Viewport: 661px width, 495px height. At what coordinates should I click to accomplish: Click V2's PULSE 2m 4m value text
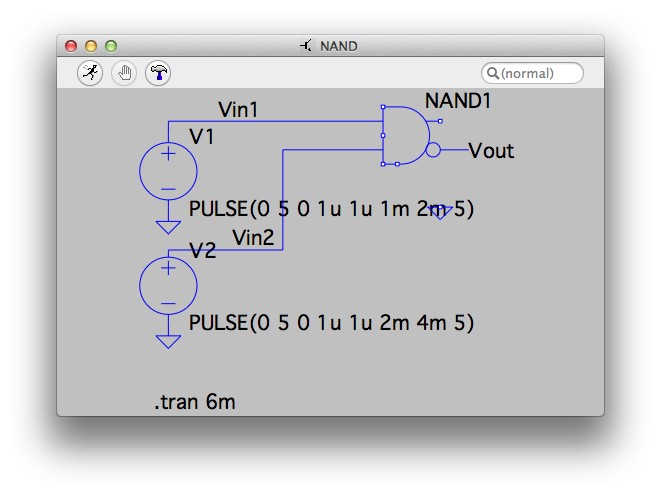(x=330, y=324)
